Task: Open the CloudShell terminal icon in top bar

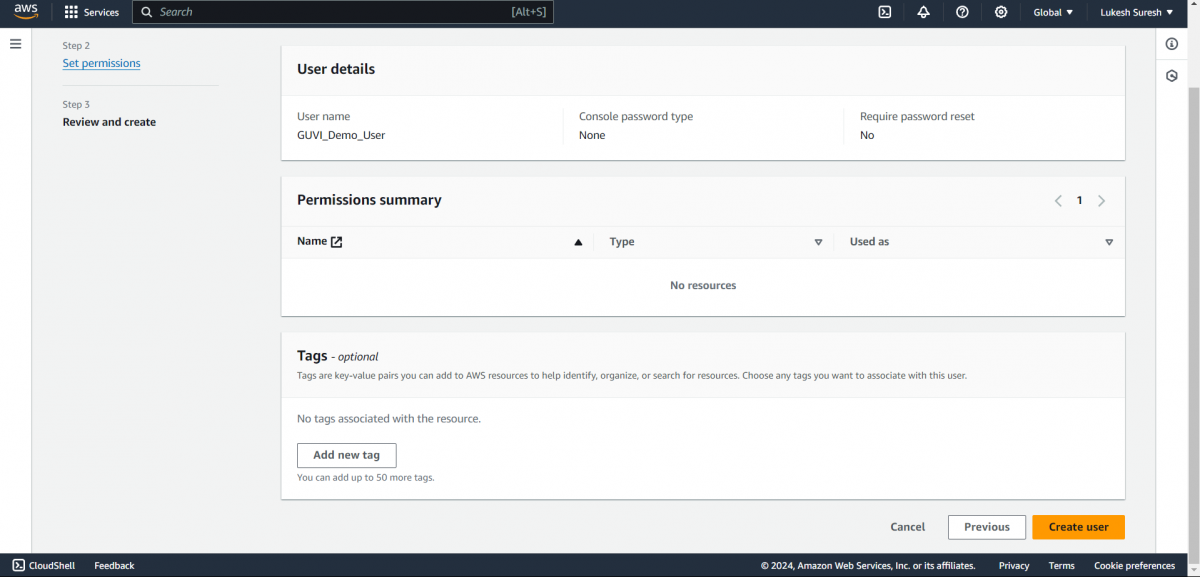Action: [x=884, y=12]
